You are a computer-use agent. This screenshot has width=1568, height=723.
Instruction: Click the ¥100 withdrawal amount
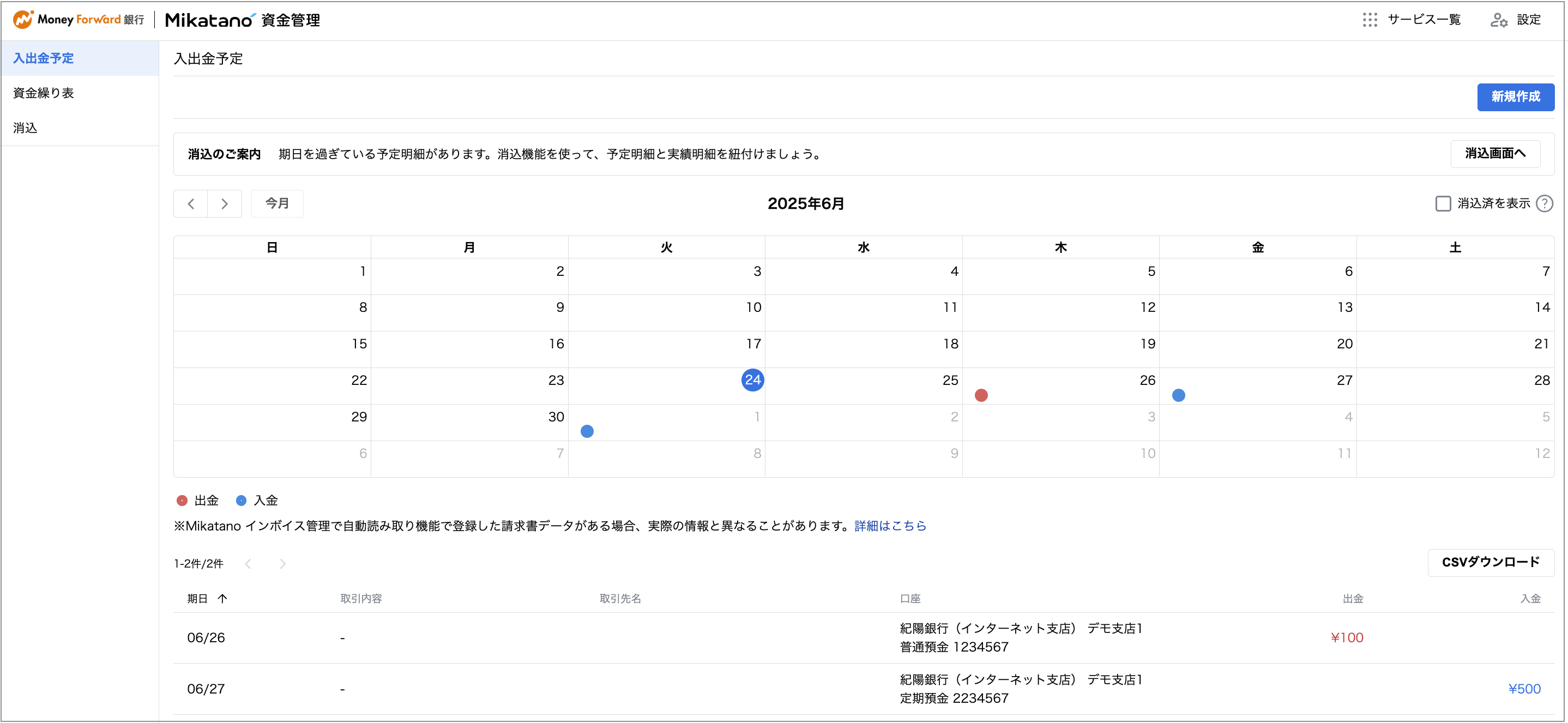tap(1347, 638)
